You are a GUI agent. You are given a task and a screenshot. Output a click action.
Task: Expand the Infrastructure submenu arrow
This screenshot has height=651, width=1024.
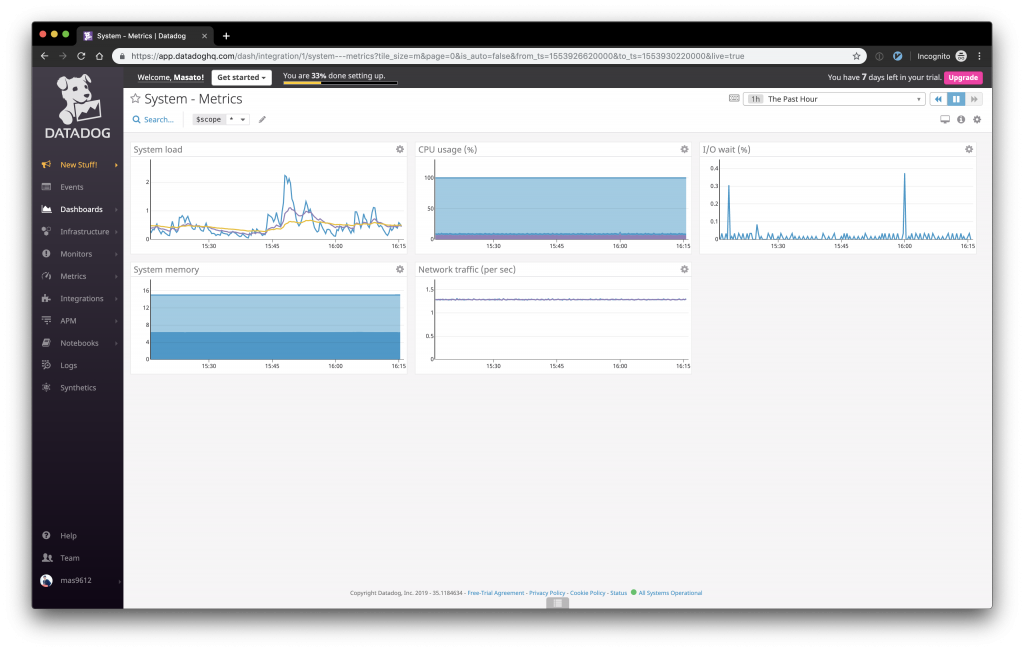click(116, 232)
